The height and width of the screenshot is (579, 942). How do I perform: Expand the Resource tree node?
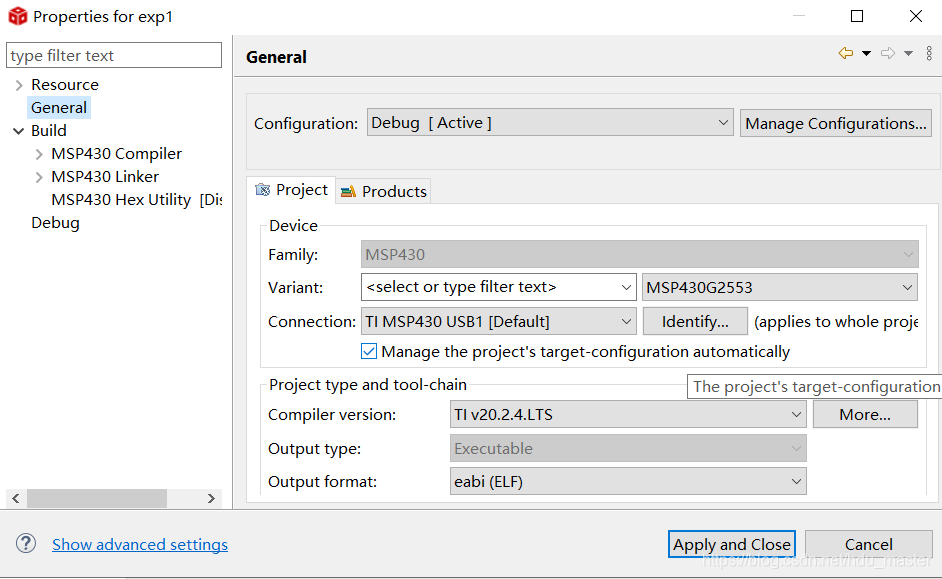19,85
